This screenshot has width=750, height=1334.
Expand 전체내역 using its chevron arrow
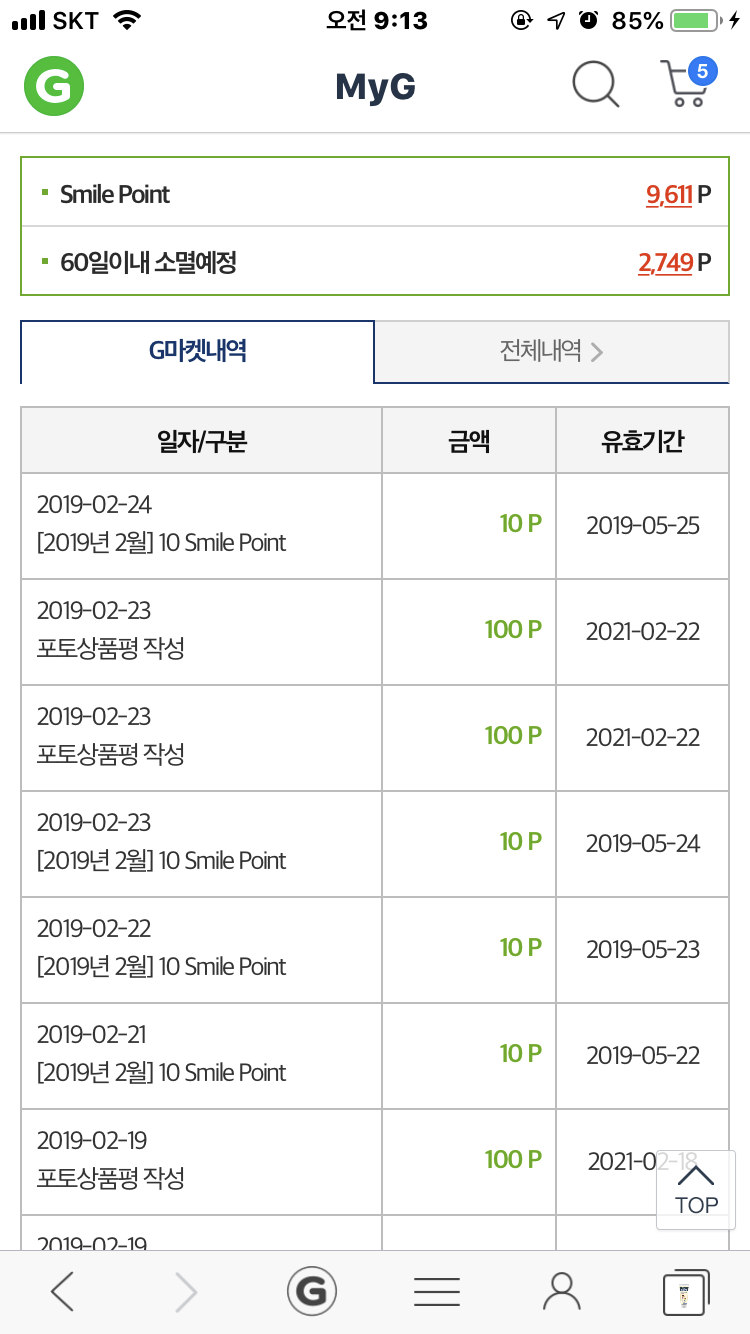597,352
